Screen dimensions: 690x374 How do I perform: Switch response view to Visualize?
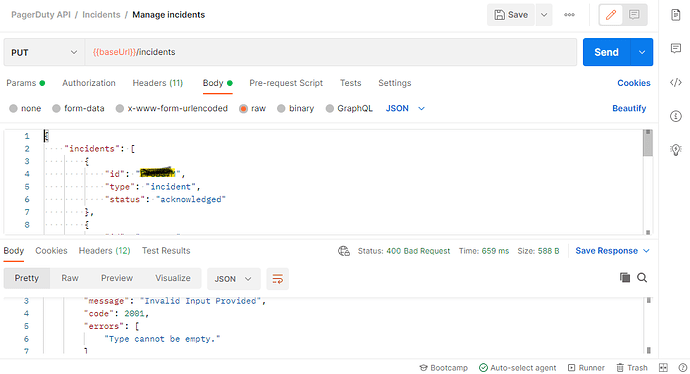click(x=172, y=279)
